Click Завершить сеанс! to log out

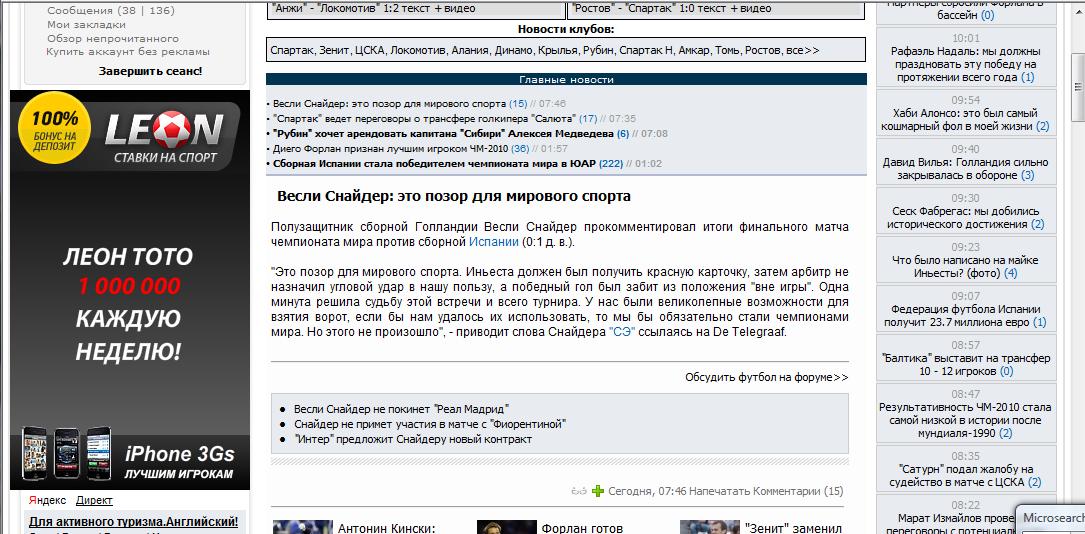click(x=150, y=71)
